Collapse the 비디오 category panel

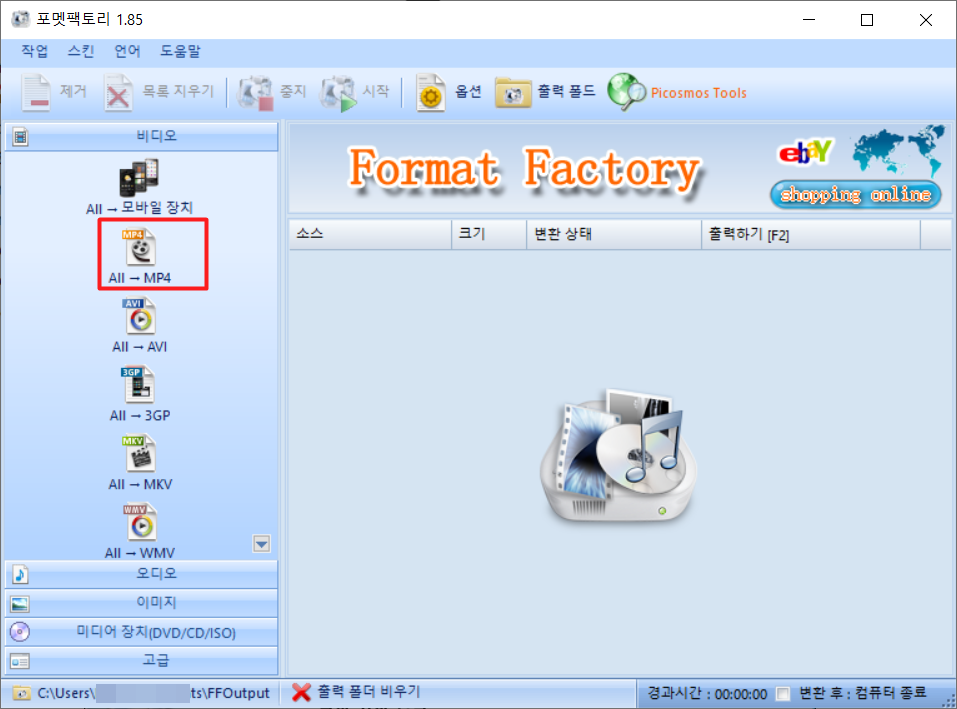142,136
